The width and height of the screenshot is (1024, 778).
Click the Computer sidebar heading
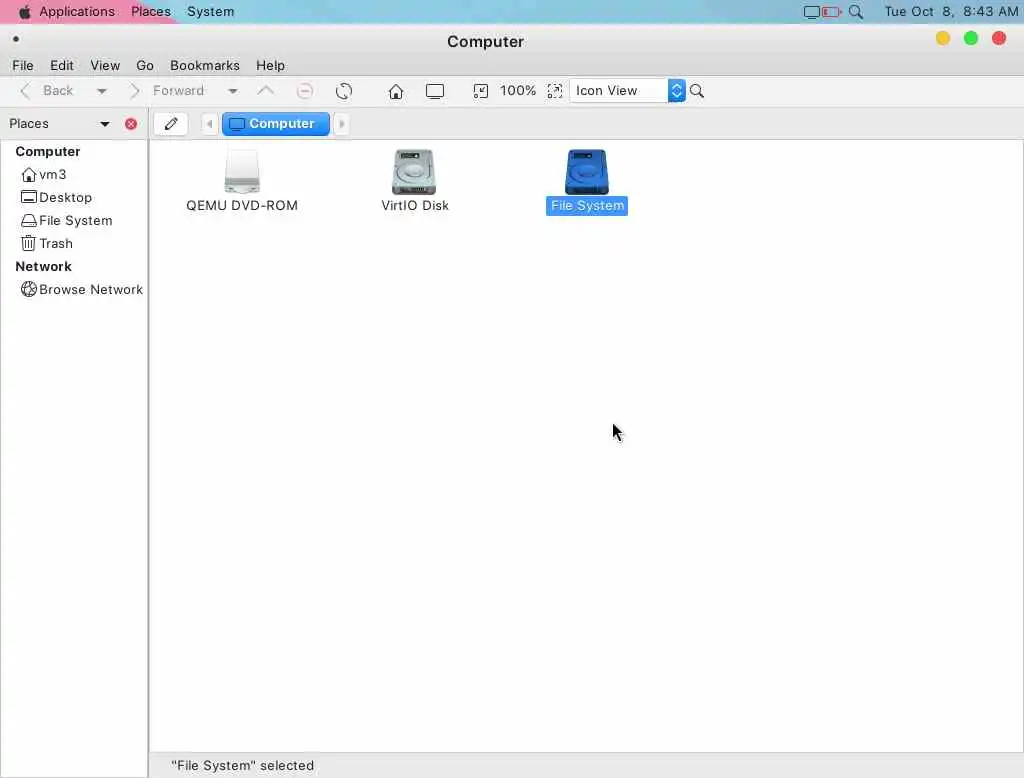[48, 152]
